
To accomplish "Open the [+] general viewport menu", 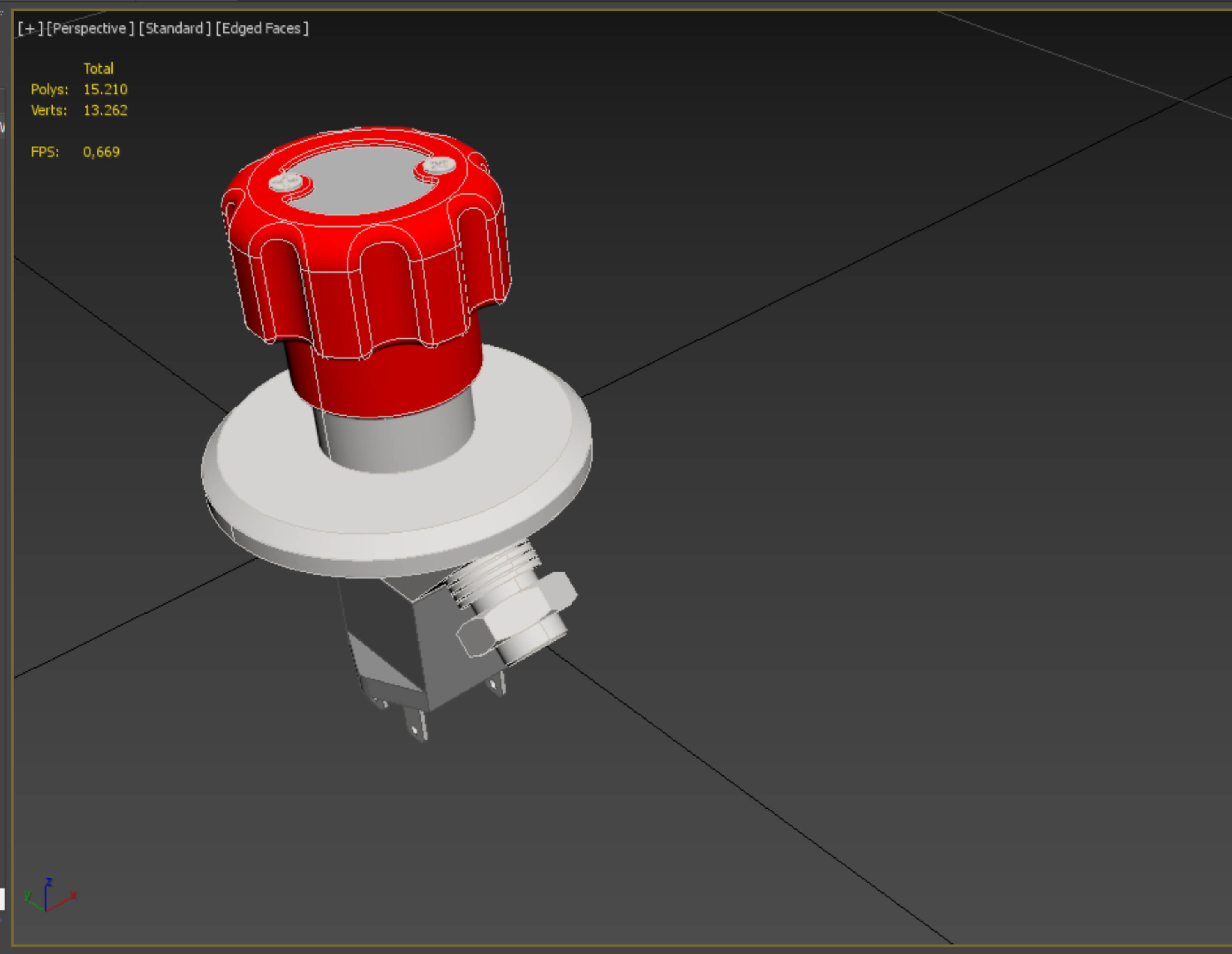I will tap(30, 28).
